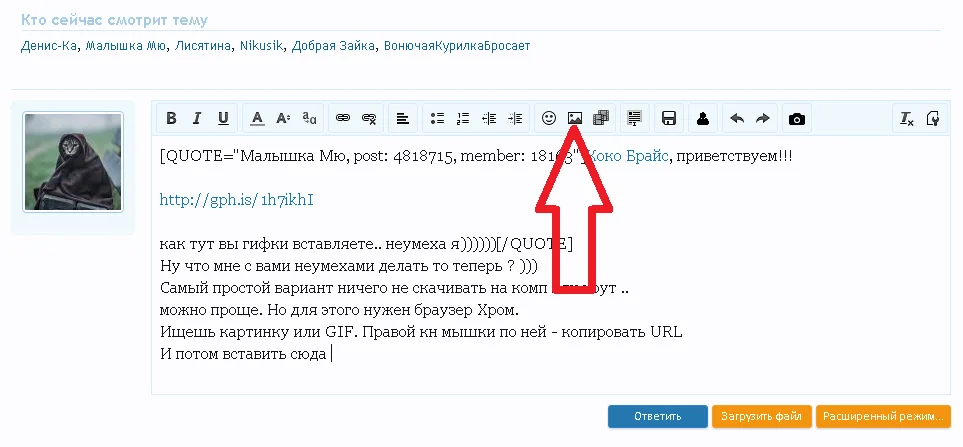The height and width of the screenshot is (447, 963).
Task: Place cursor after 'И потом вставить сюда'
Action: (x=330, y=354)
